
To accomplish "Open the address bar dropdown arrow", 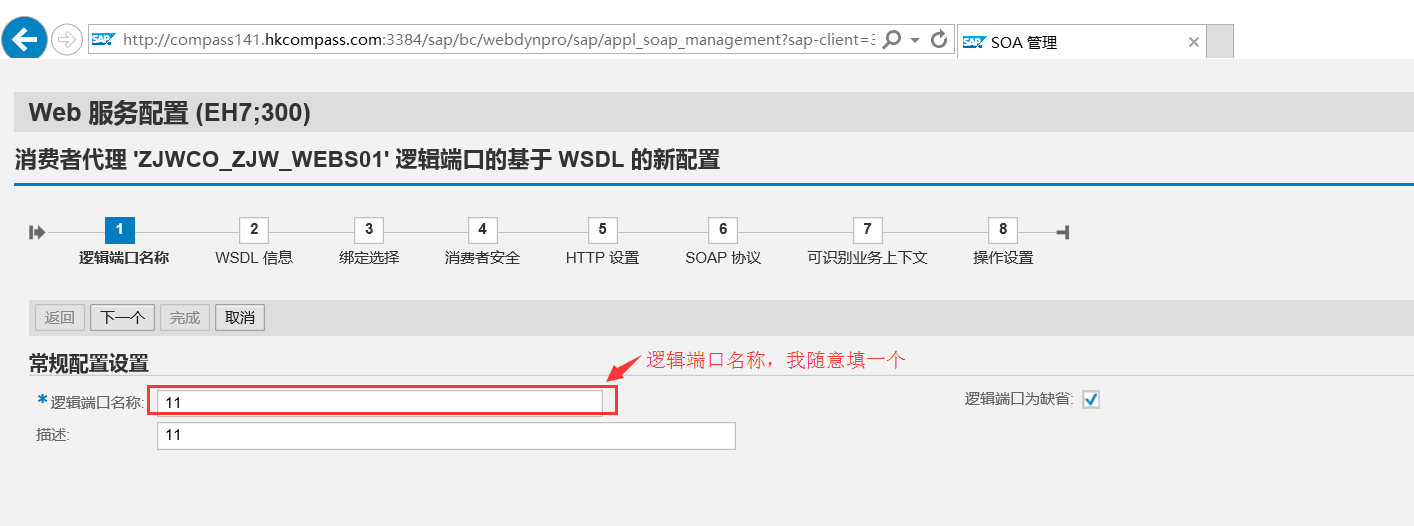I will pos(915,41).
